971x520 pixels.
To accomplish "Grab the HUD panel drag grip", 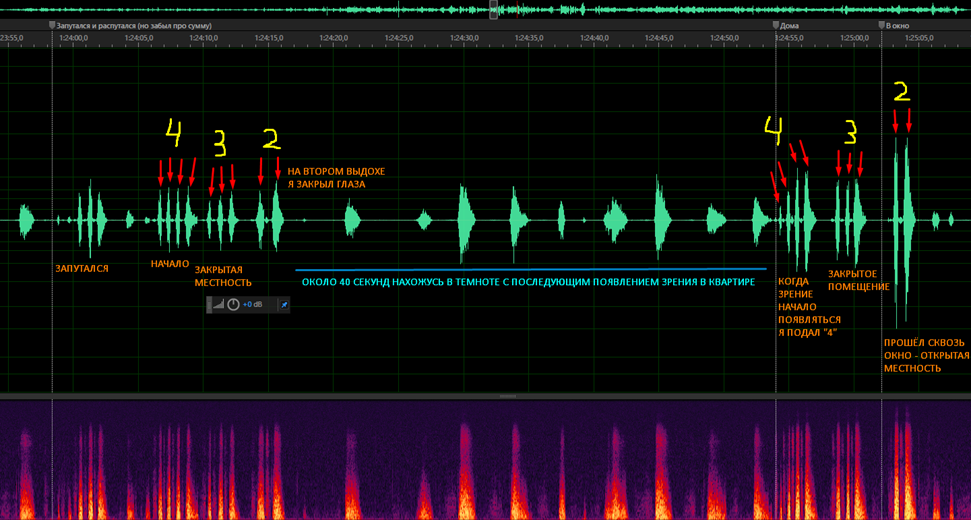I will point(209,305).
